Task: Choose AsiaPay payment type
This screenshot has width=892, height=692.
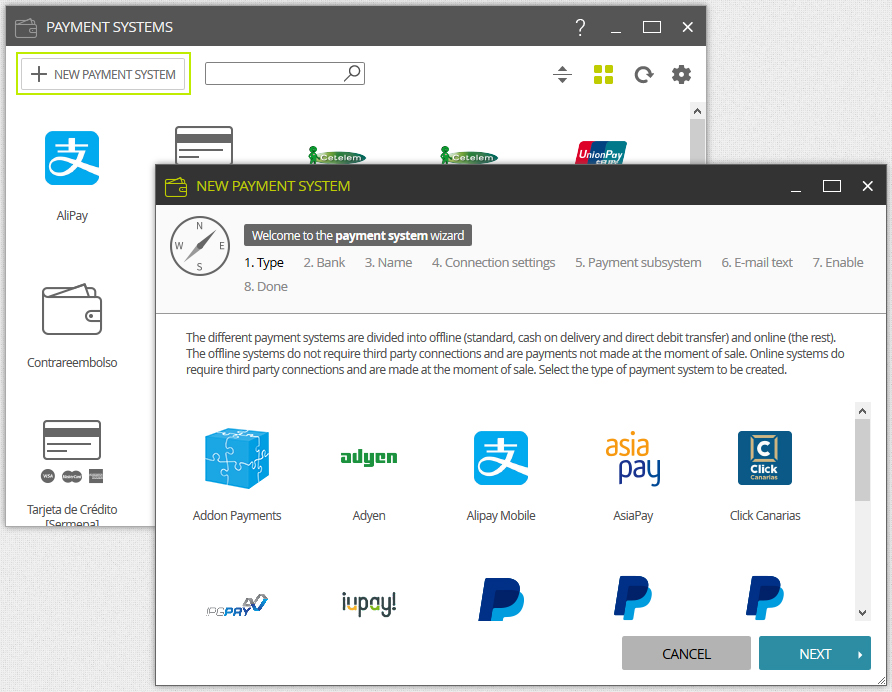Action: [633, 458]
